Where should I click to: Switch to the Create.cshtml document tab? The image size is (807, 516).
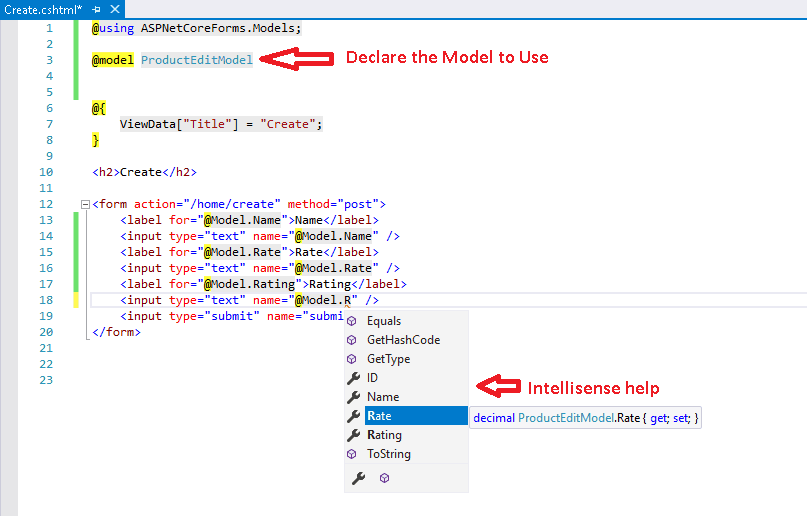coord(42,8)
